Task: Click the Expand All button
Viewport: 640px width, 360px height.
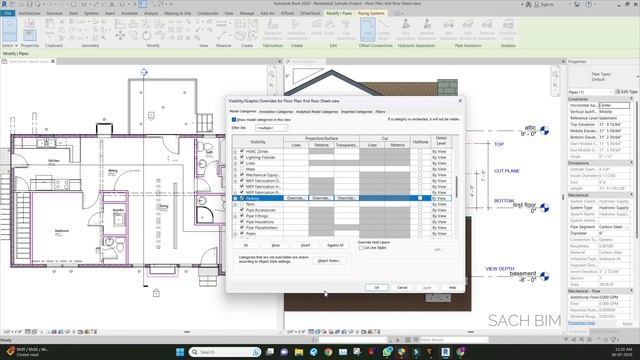Action: coord(335,245)
